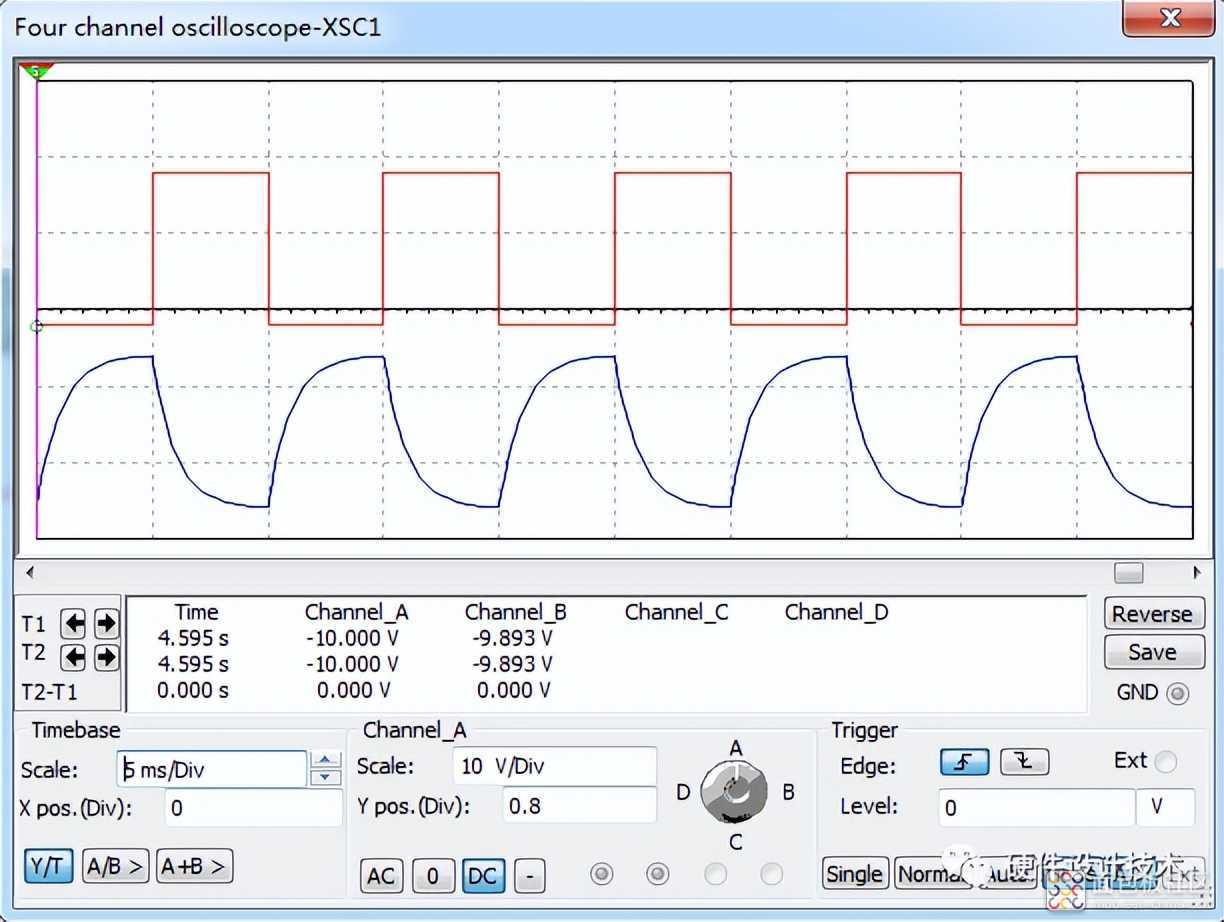Shift T2 cursor left with arrow
1224x922 pixels.
pyautogui.click(x=73, y=657)
